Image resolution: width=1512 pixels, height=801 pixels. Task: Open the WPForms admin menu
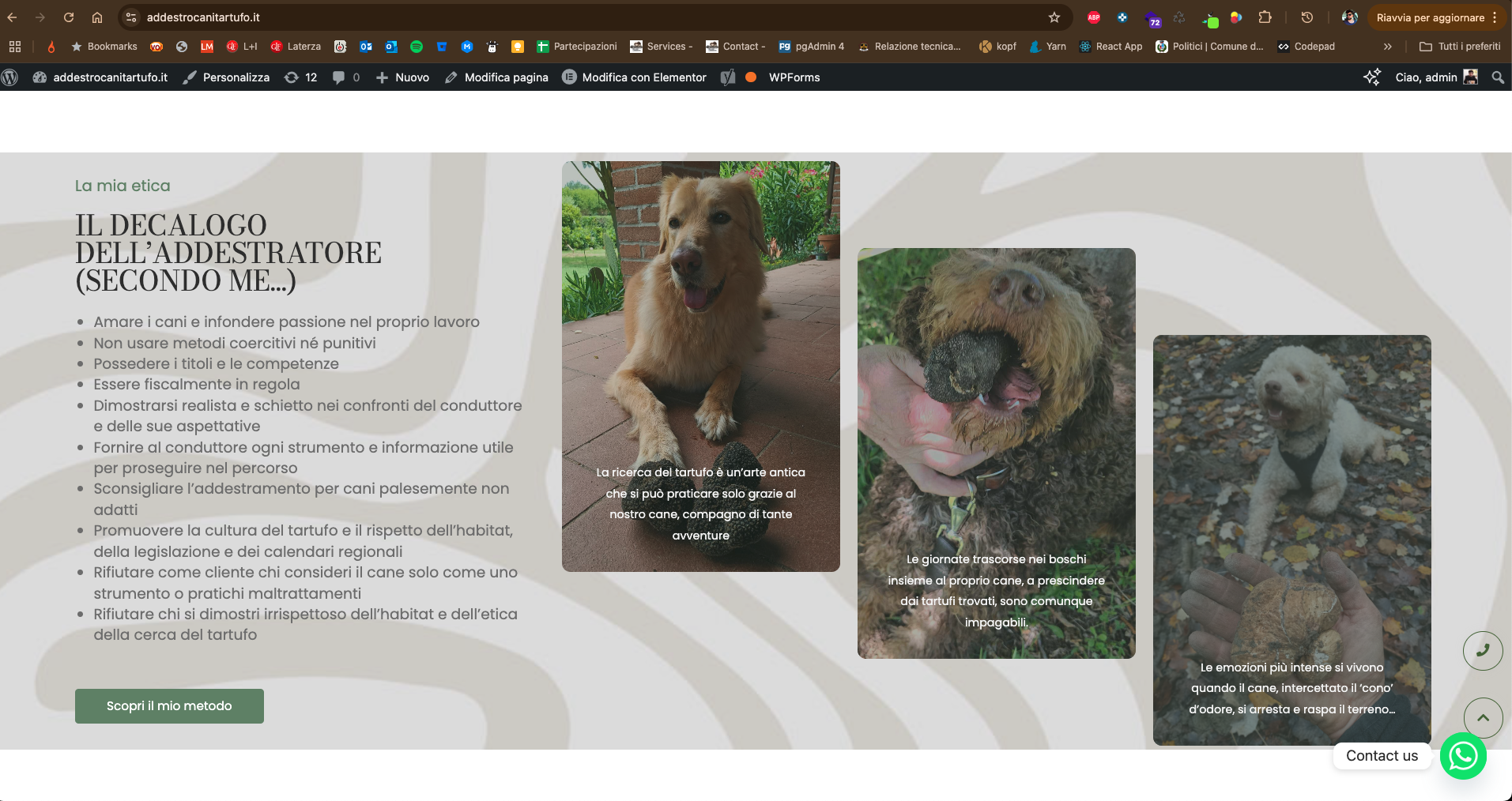[794, 77]
